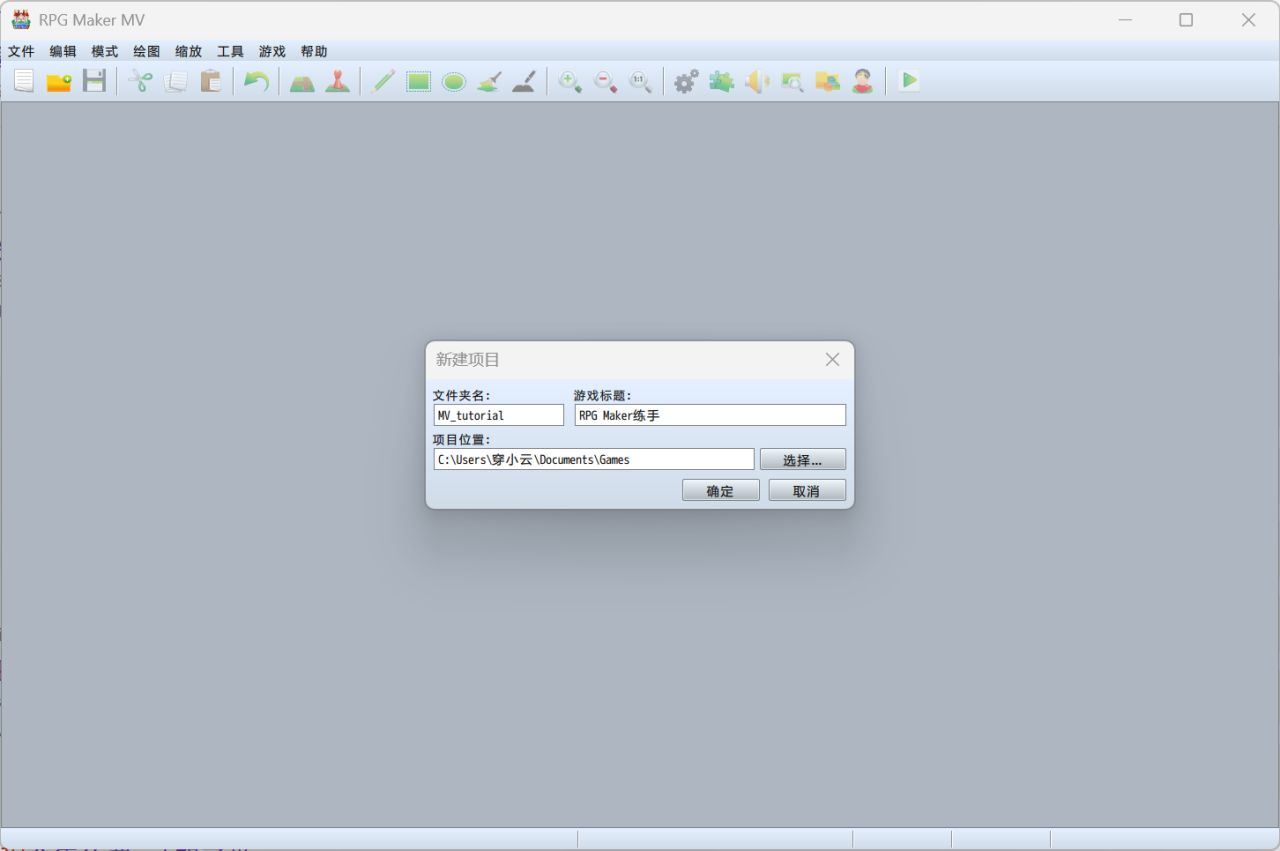This screenshot has height=851, width=1280.
Task: Open the Character Generator icon
Action: coord(863,81)
